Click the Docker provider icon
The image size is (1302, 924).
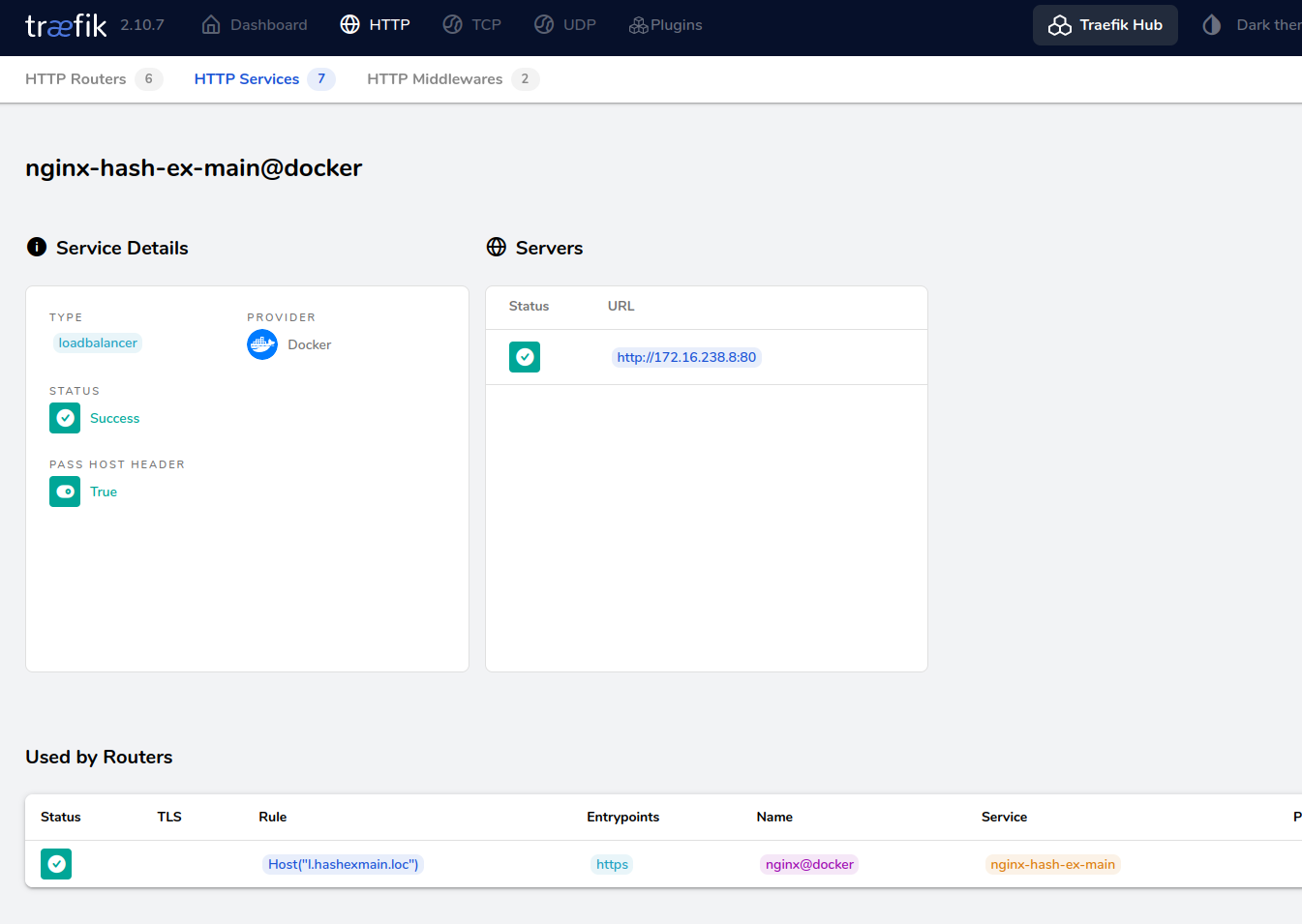click(262, 344)
